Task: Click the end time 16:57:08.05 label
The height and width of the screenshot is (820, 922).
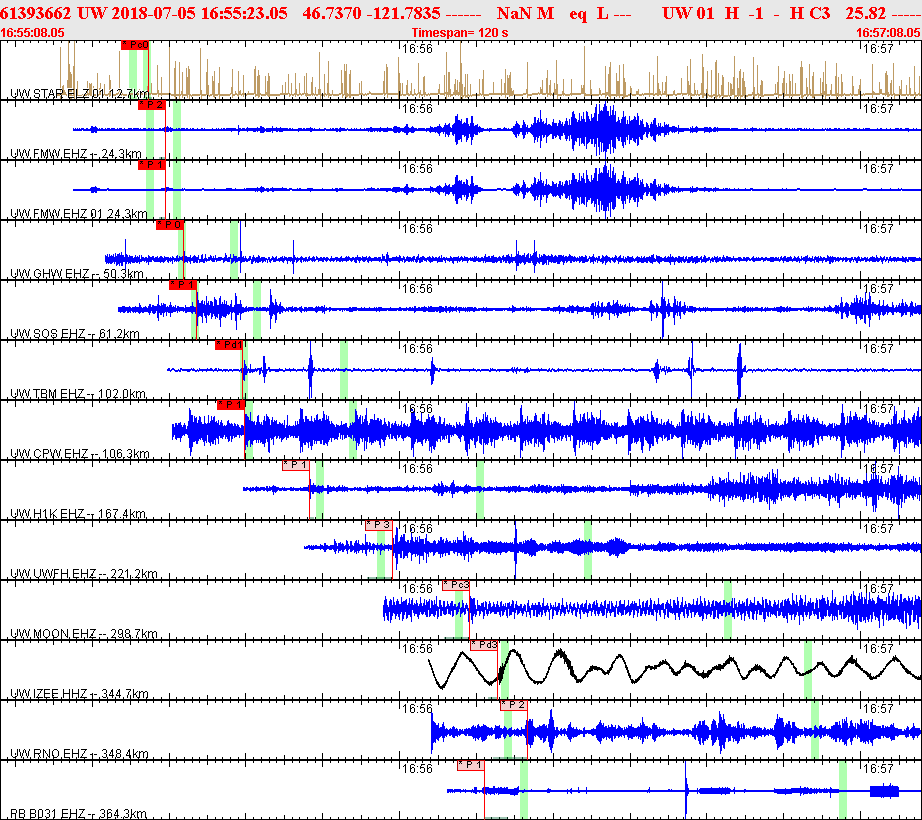Action: (888, 33)
